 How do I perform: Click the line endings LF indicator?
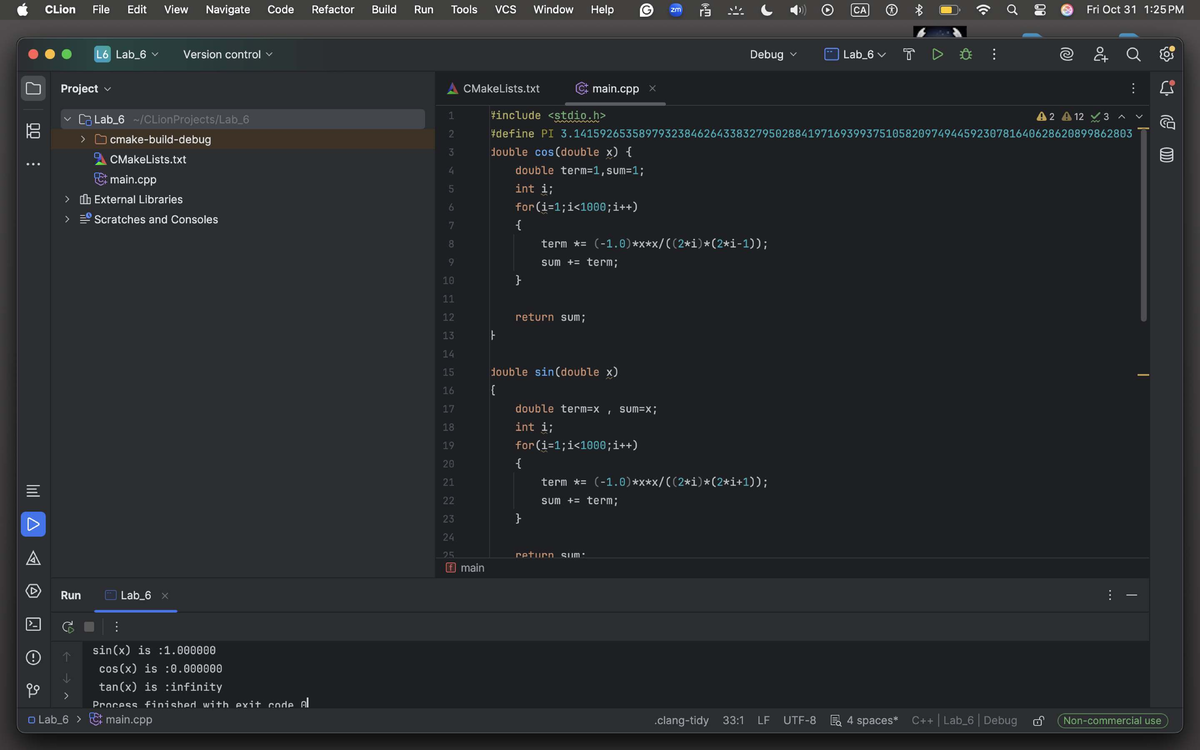(x=763, y=720)
